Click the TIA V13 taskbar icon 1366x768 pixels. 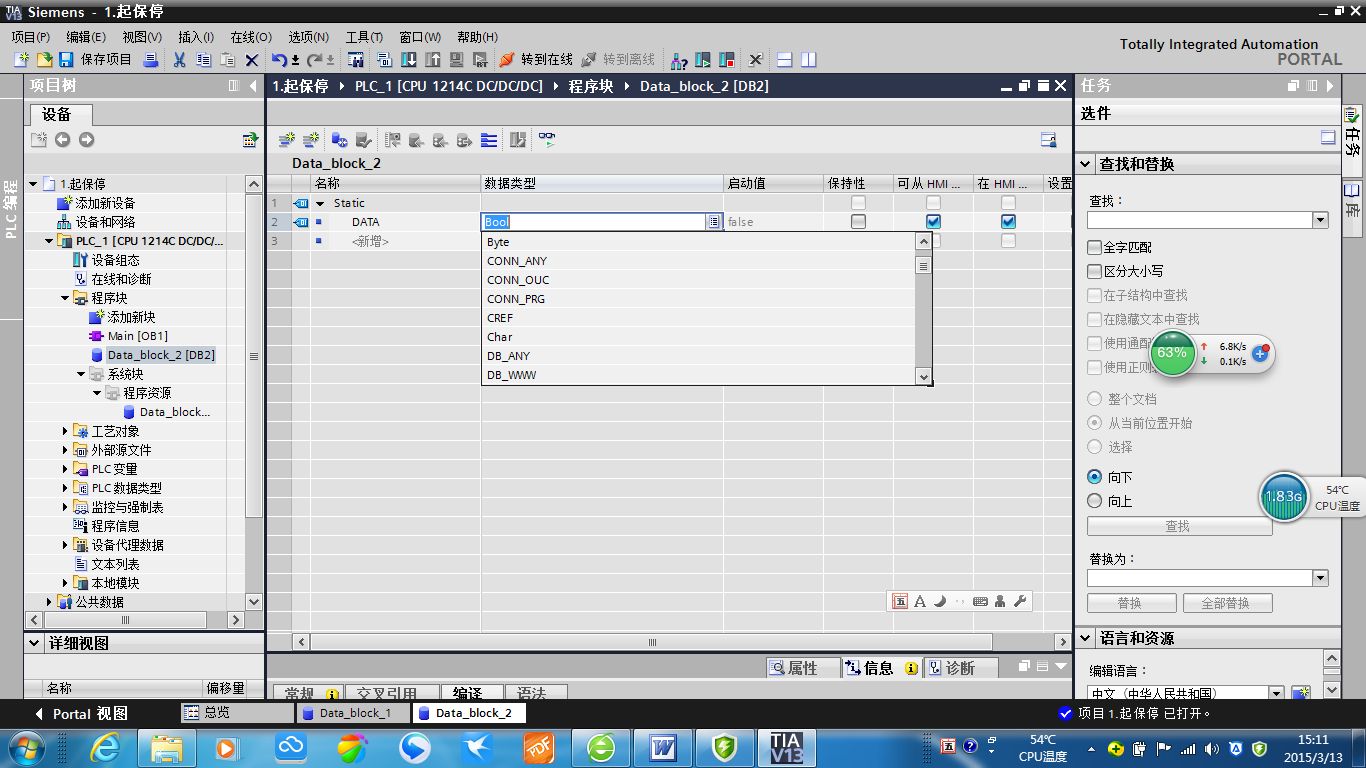pyautogui.click(x=787, y=747)
